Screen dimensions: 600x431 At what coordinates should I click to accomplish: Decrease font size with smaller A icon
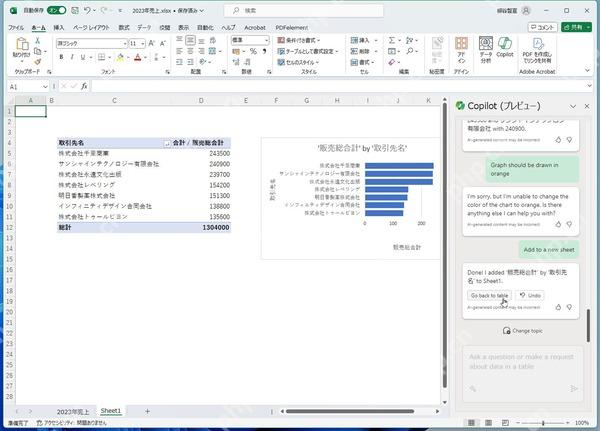(x=163, y=43)
